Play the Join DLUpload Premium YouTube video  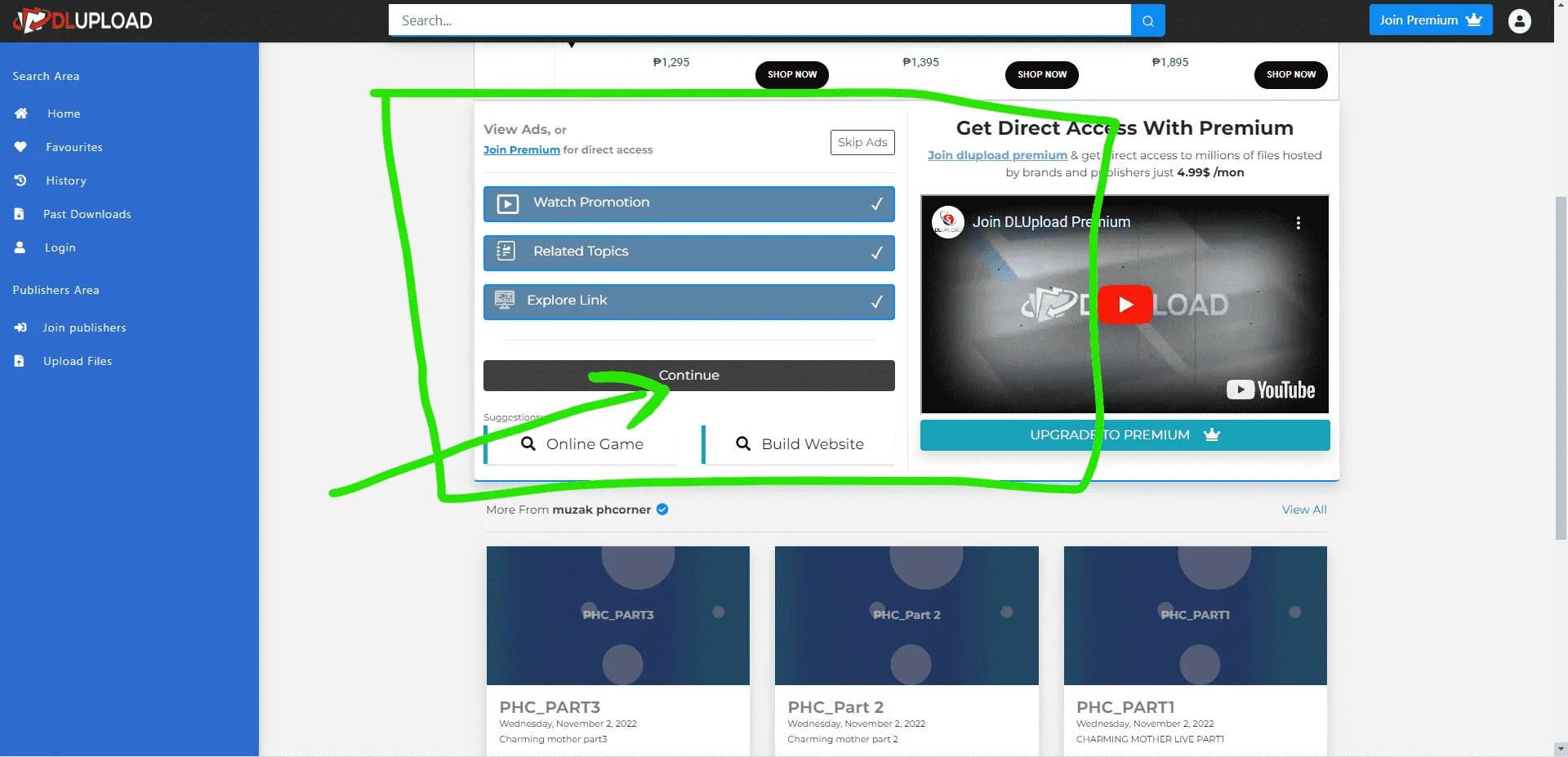click(1125, 305)
